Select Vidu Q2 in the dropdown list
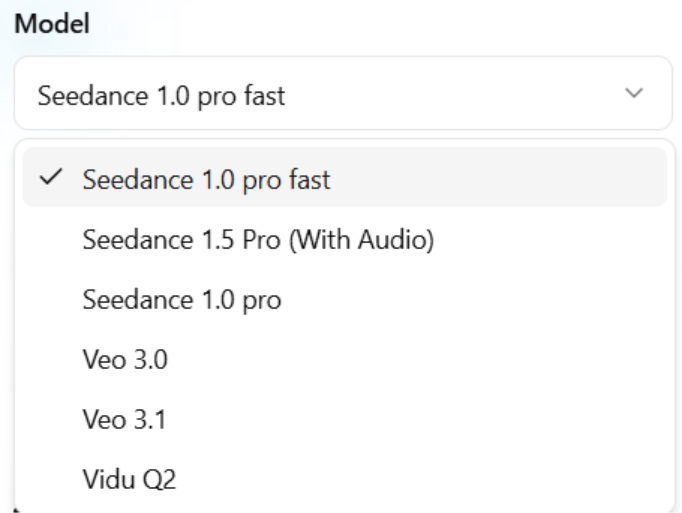 point(129,480)
